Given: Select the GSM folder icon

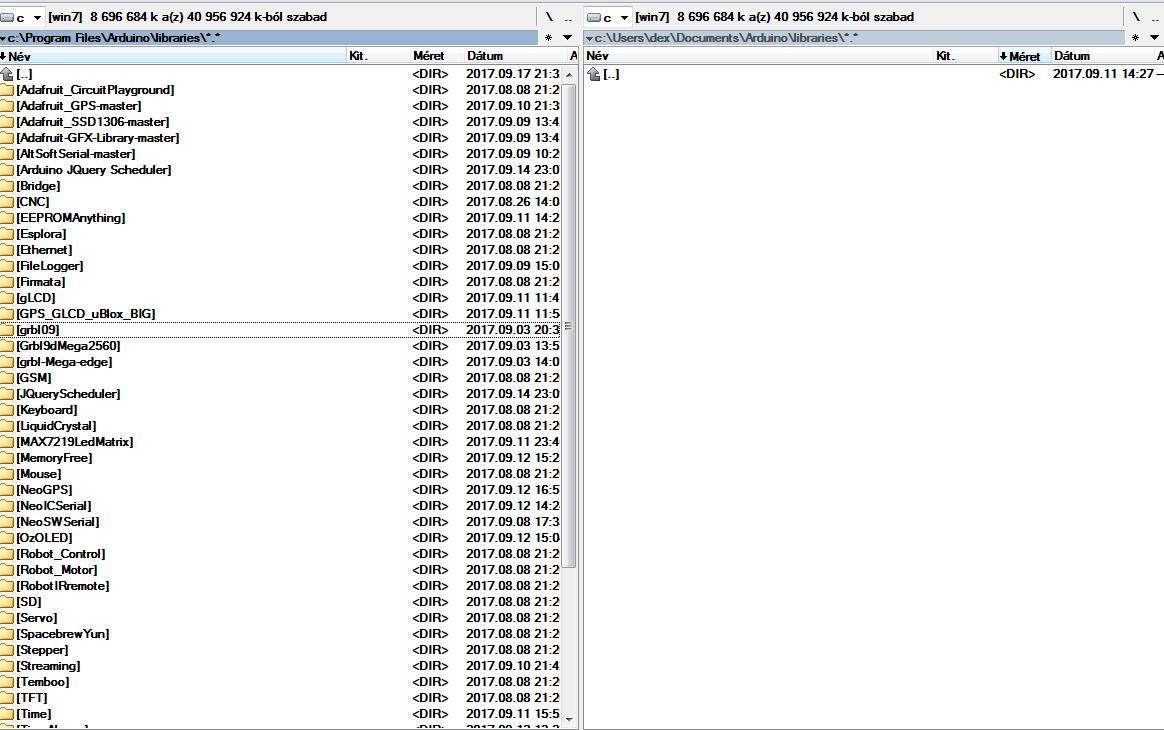Looking at the screenshot, I should tap(7, 378).
